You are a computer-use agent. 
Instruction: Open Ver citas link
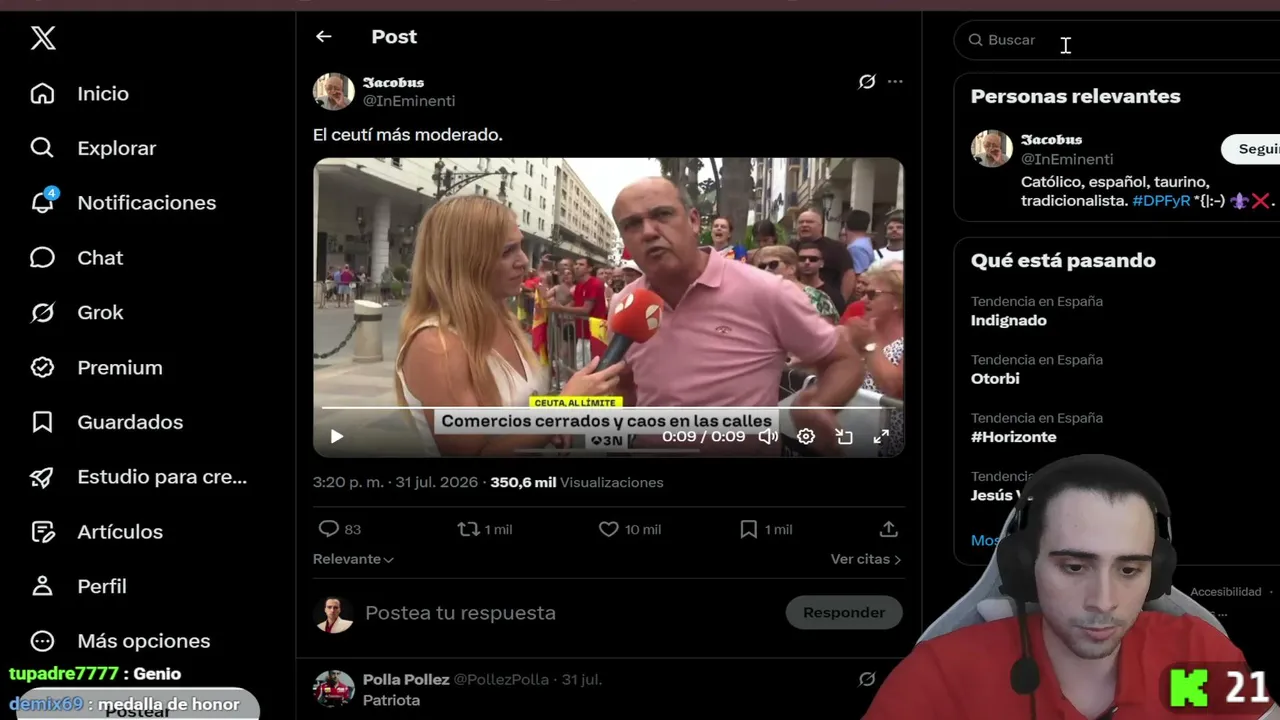point(866,559)
